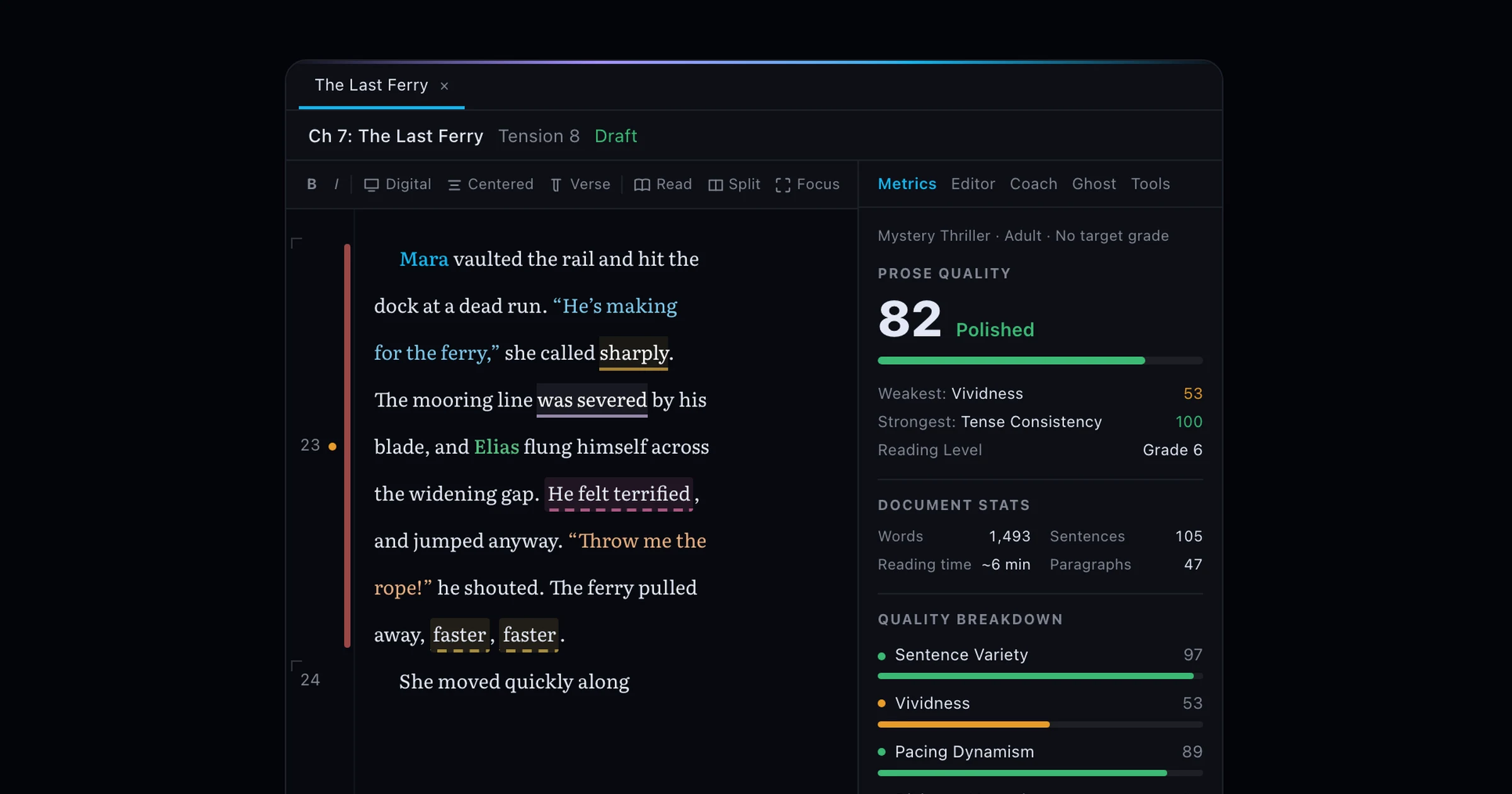The image size is (1512, 794).
Task: Click the highlighted phrase 'He felt terrified'
Action: (619, 493)
